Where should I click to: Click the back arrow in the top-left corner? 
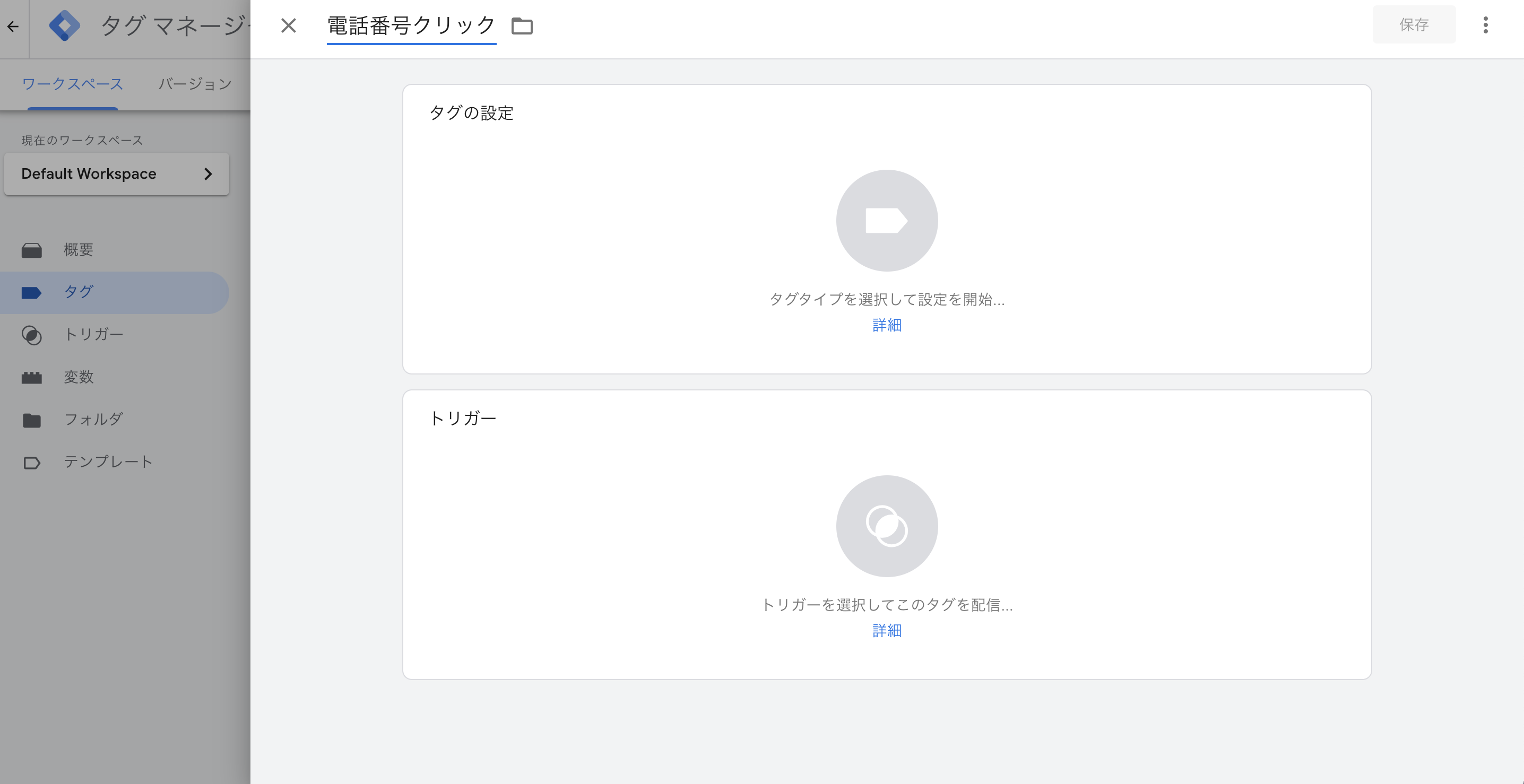click(13, 26)
